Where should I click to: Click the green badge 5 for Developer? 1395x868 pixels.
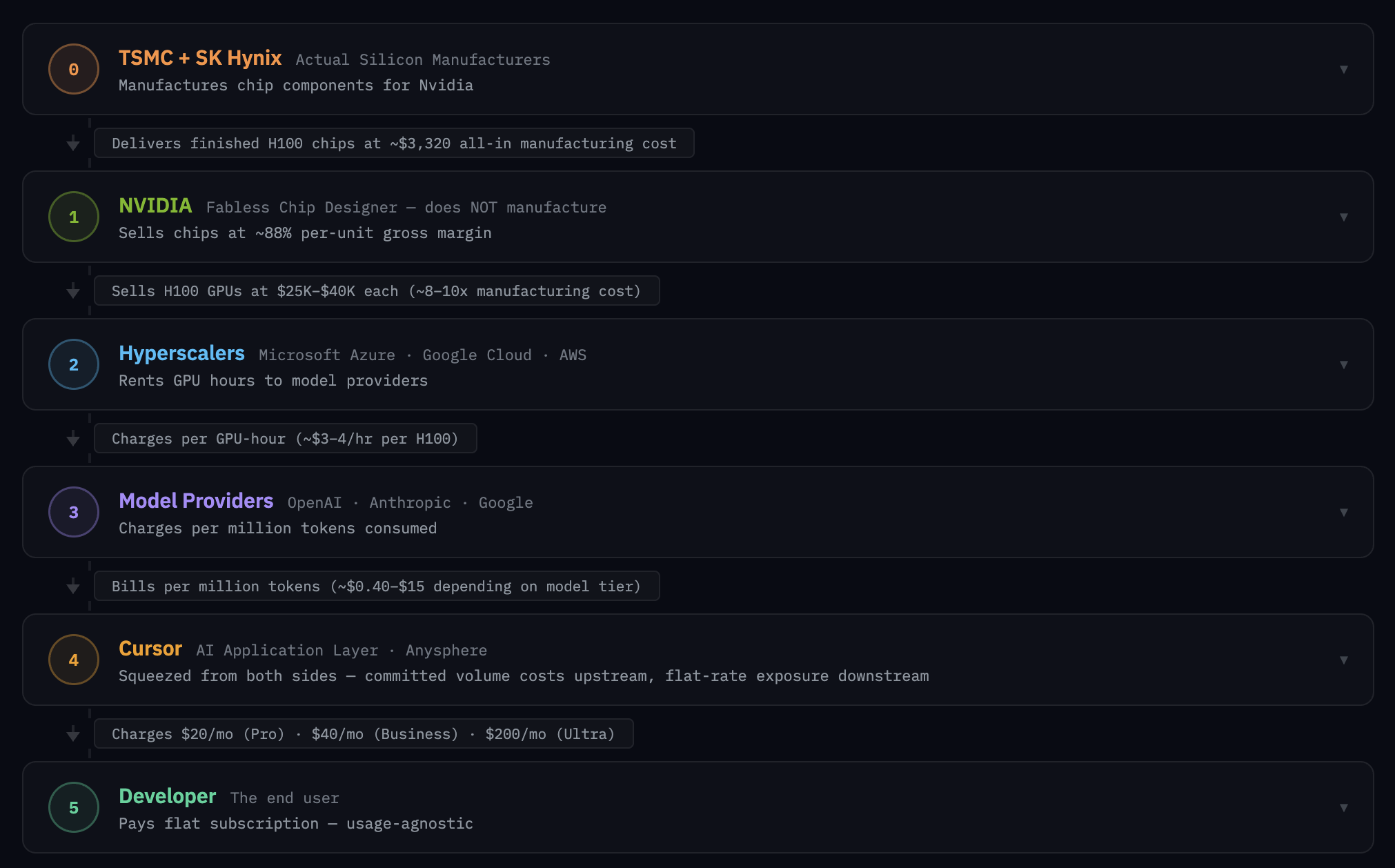point(73,807)
